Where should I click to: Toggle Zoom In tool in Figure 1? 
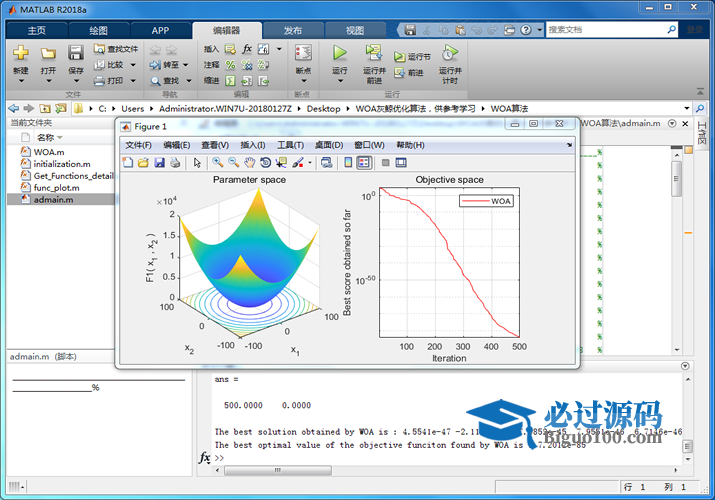pyautogui.click(x=218, y=163)
